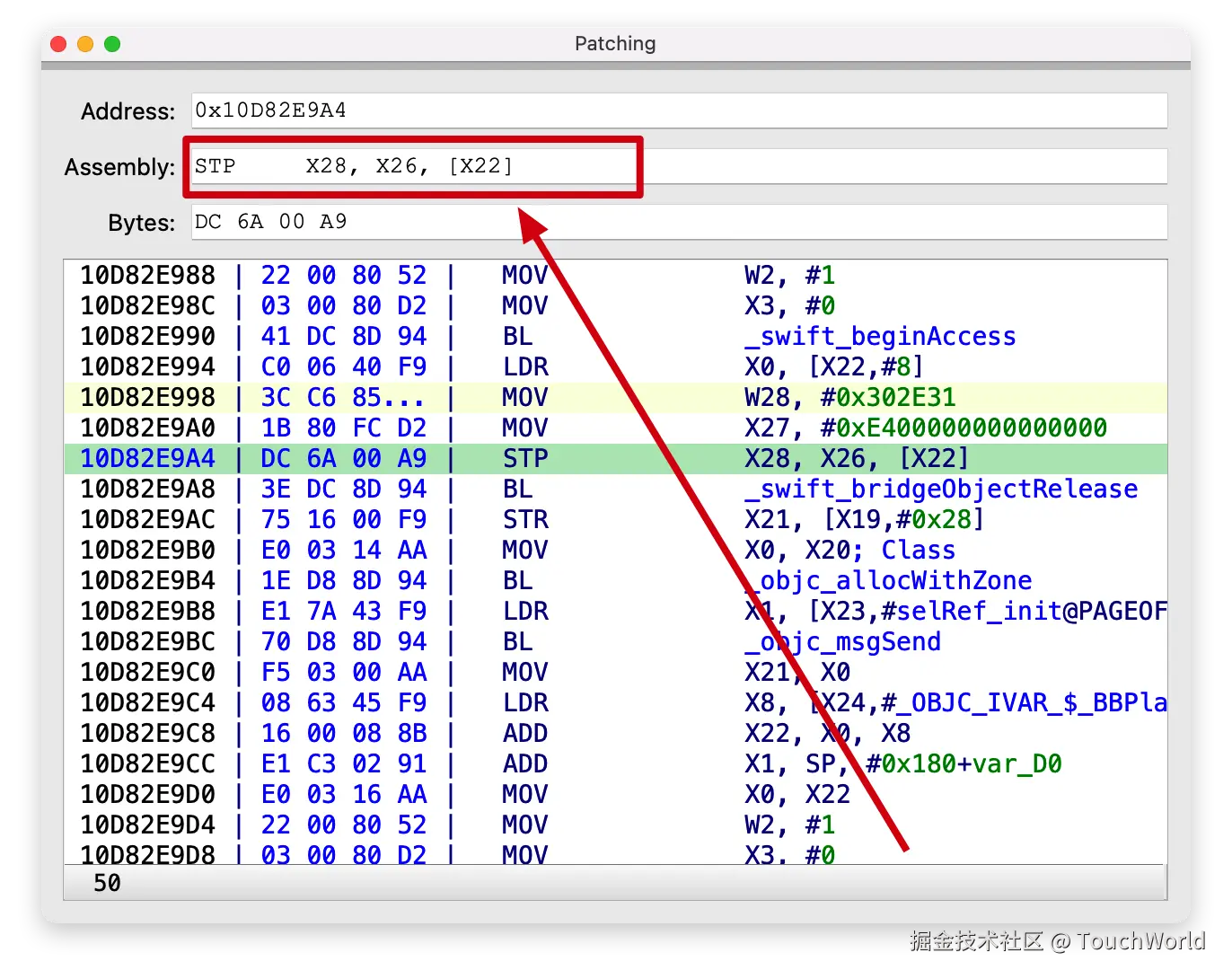Click the Address input field
The image size is (1232, 979).
click(x=679, y=110)
